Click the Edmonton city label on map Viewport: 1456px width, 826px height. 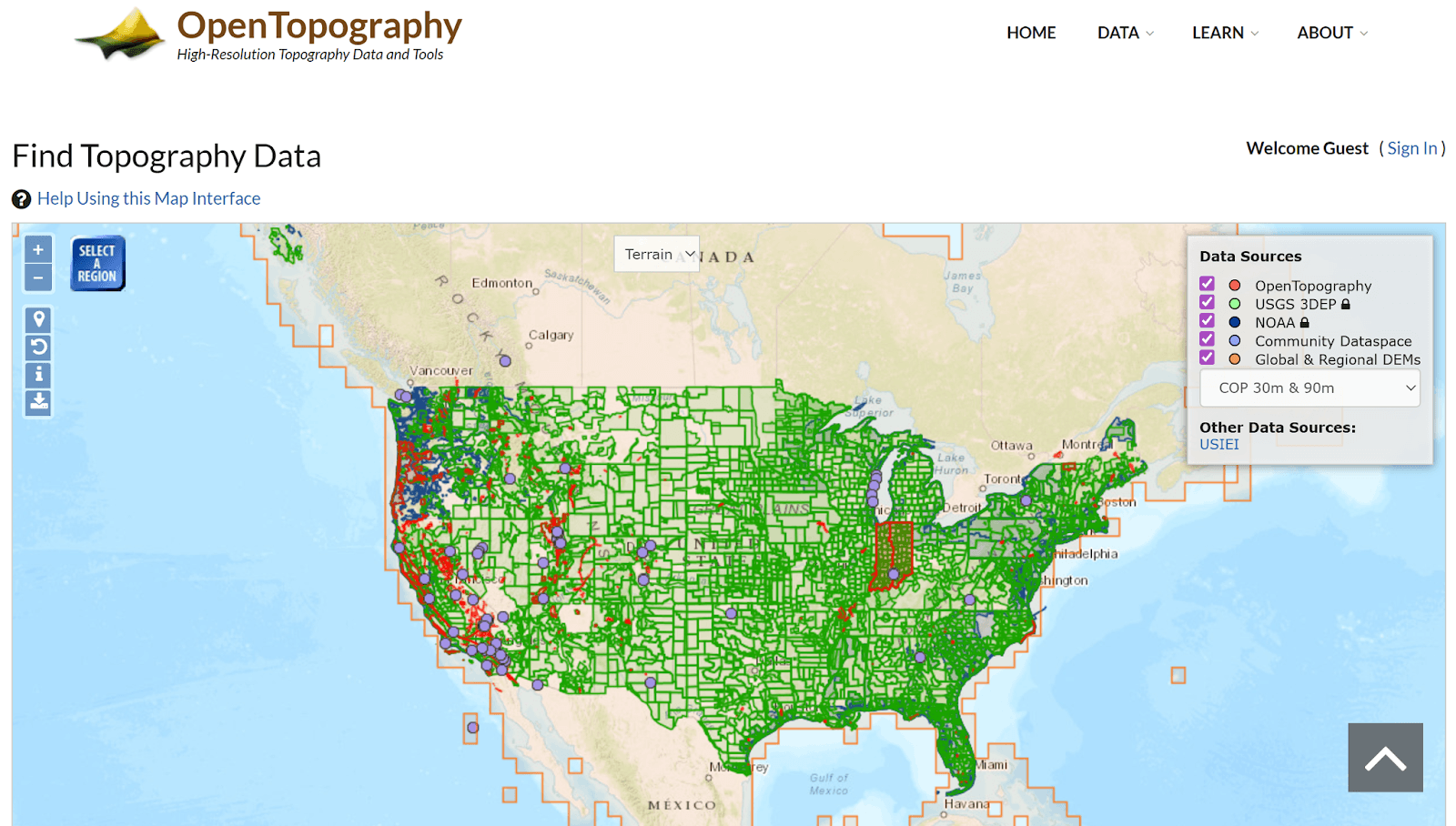point(502,283)
